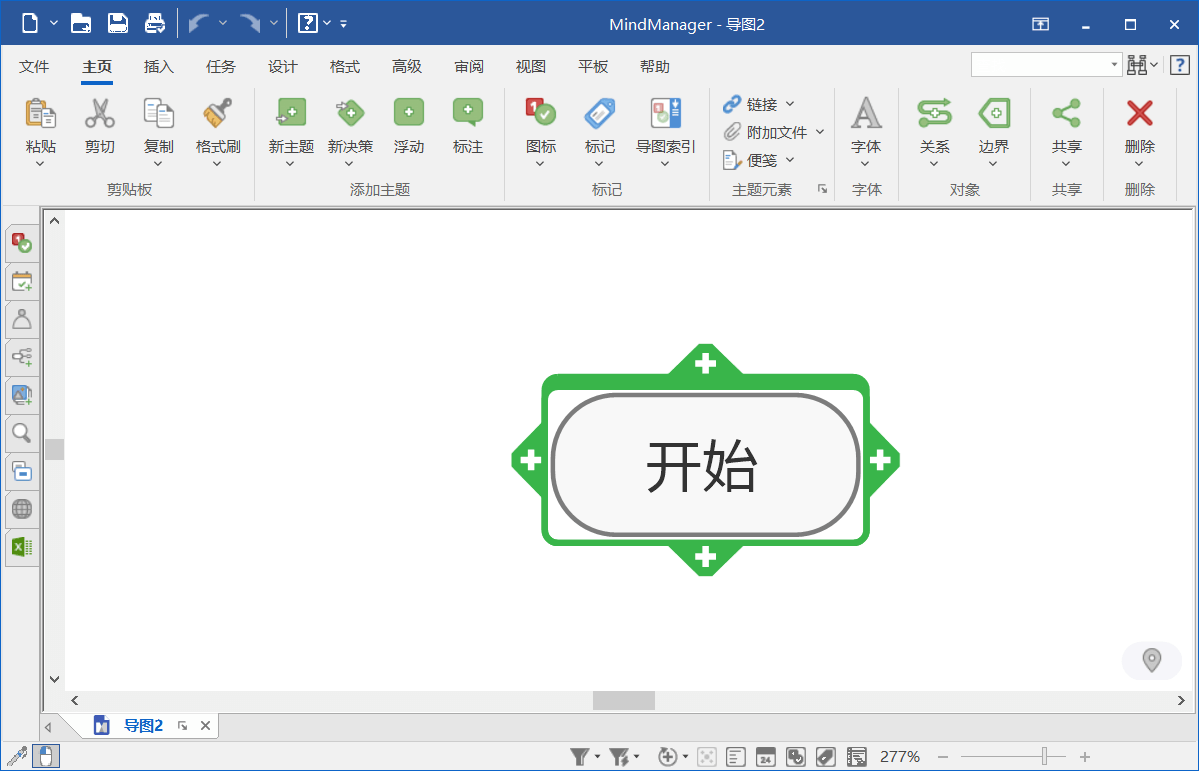This screenshot has width=1199, height=771.
Task: Open the Excel sidebar tab icon
Action: tap(21, 547)
